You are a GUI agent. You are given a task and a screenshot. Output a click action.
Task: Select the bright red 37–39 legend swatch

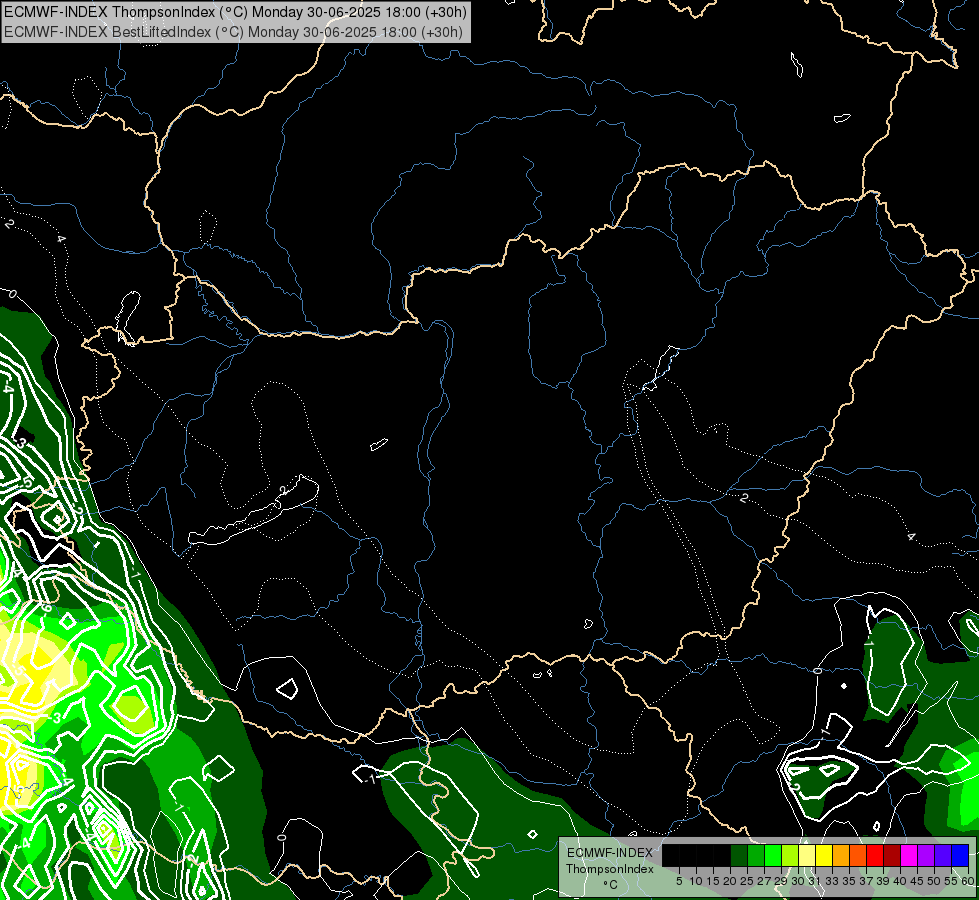[875, 855]
